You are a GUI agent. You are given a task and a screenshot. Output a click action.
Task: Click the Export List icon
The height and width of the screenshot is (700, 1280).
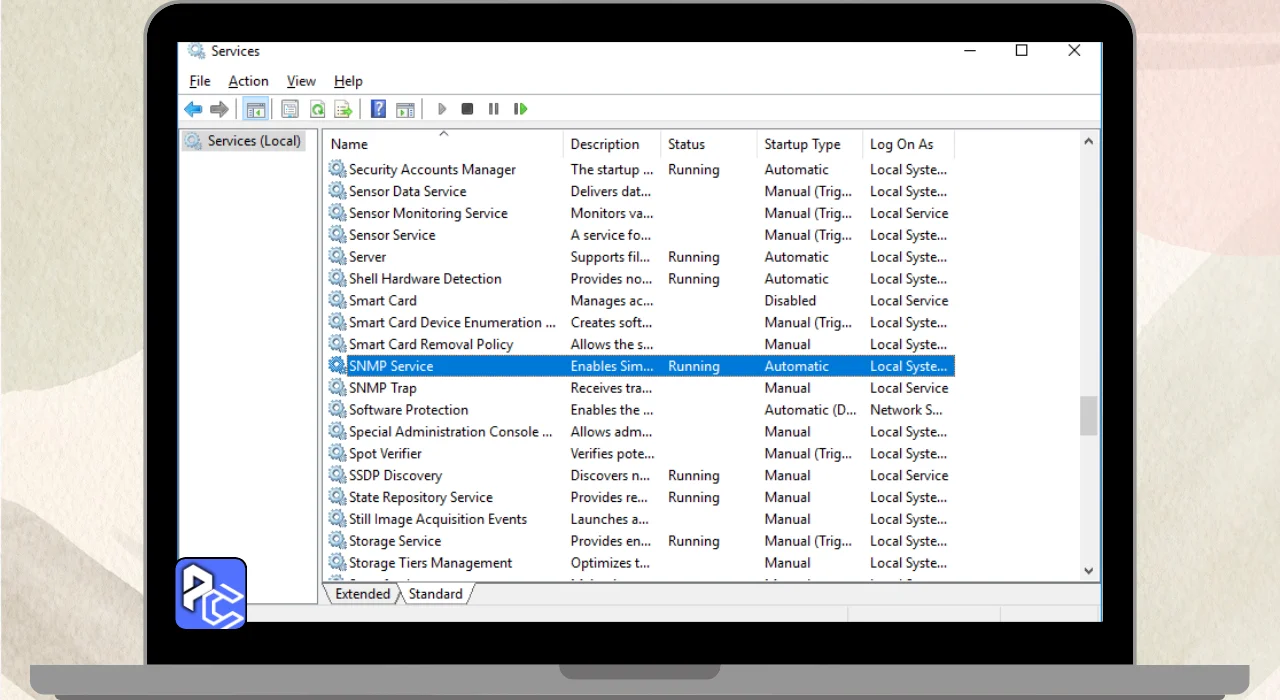pyautogui.click(x=343, y=109)
